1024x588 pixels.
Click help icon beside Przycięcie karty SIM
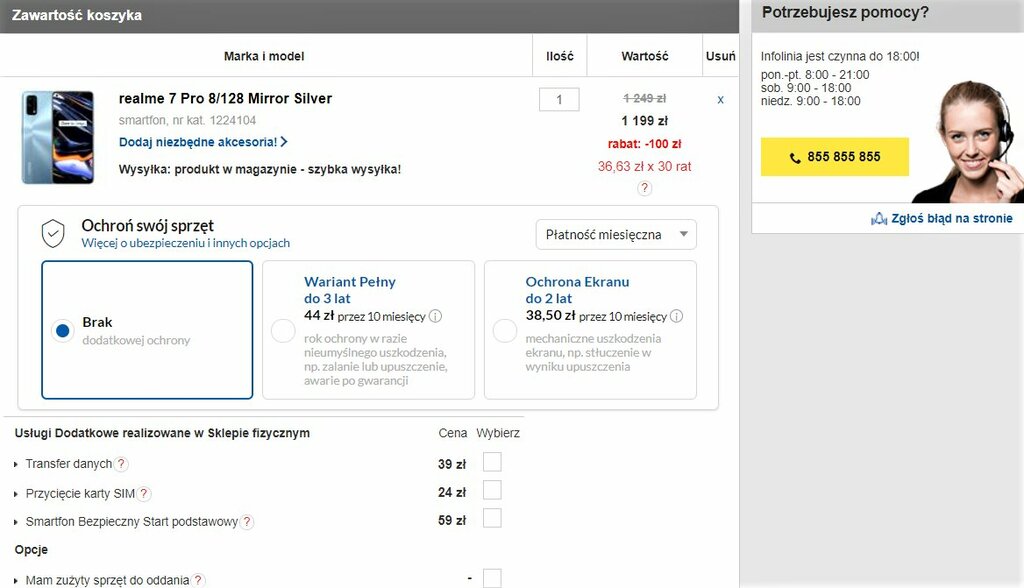144,493
